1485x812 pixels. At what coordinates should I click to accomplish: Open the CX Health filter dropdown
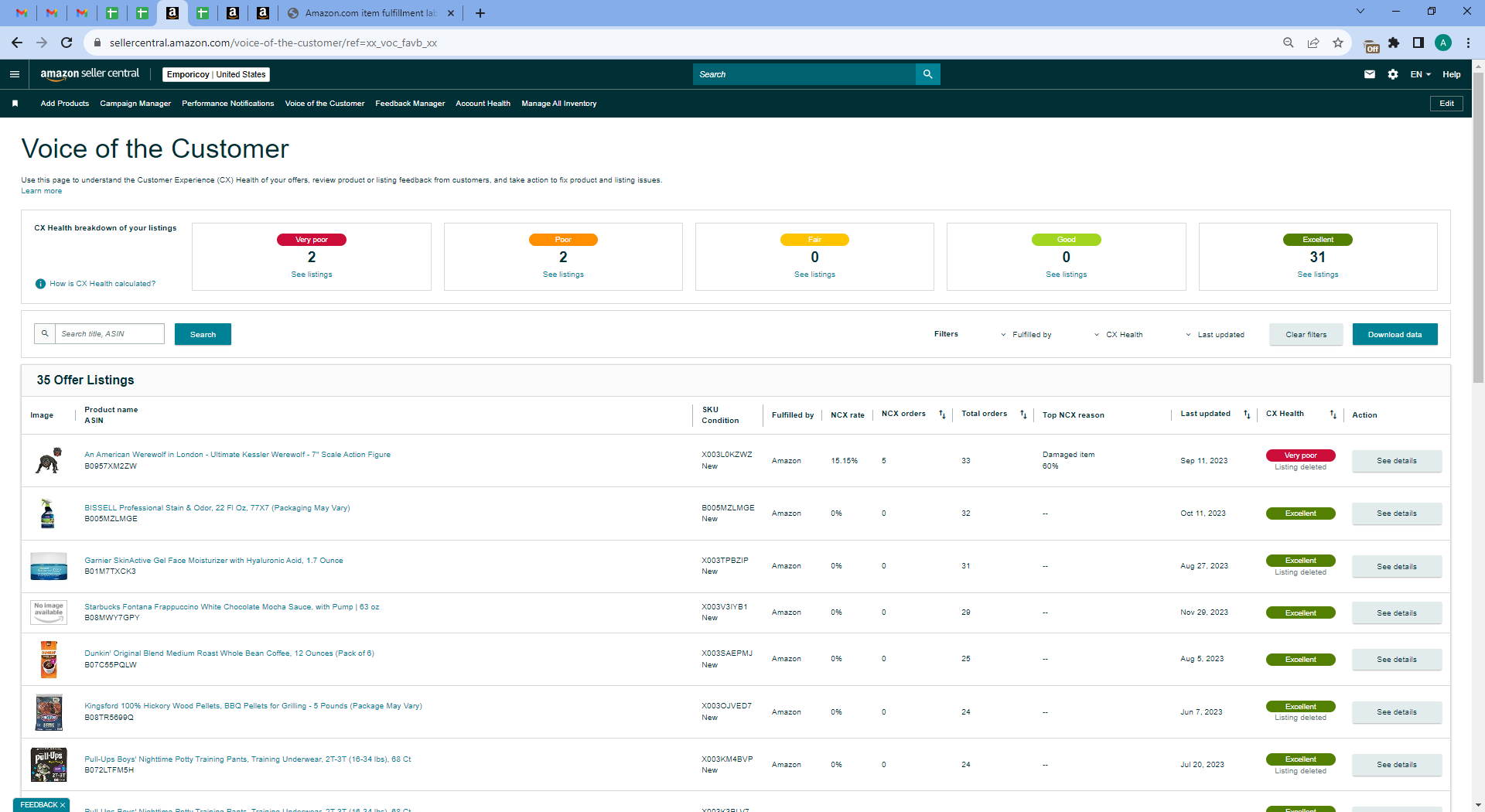tap(1118, 335)
